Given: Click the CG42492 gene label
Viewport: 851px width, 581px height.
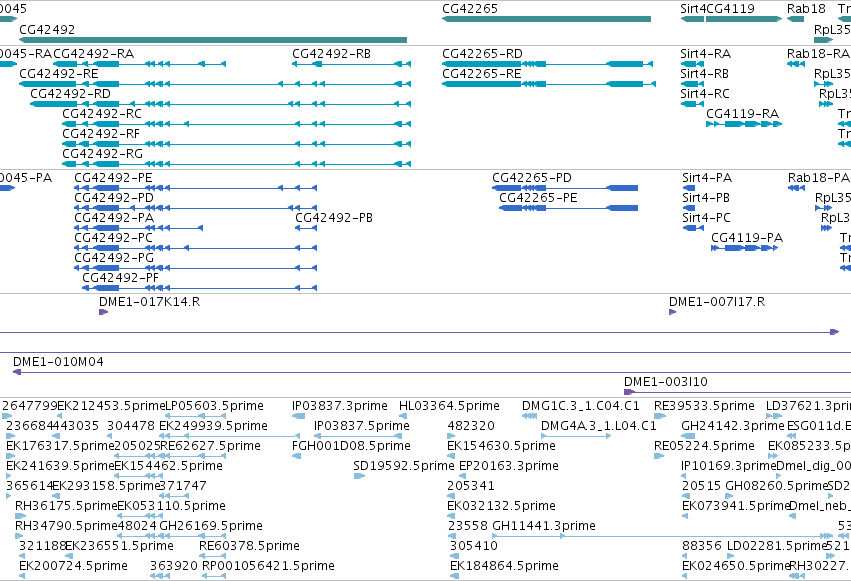Looking at the screenshot, I should tap(47, 30).
